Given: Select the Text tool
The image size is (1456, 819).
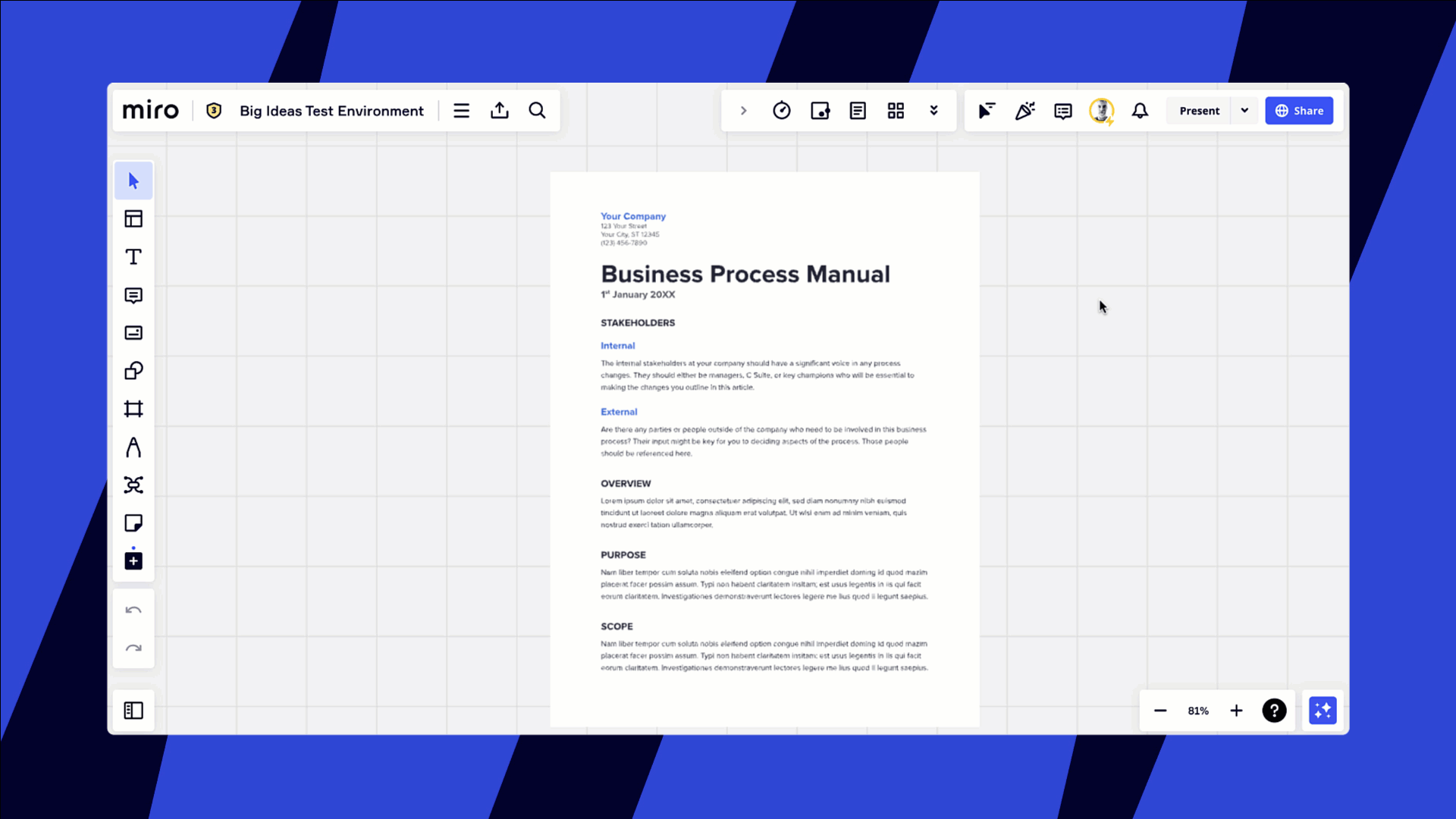Looking at the screenshot, I should coord(133,257).
